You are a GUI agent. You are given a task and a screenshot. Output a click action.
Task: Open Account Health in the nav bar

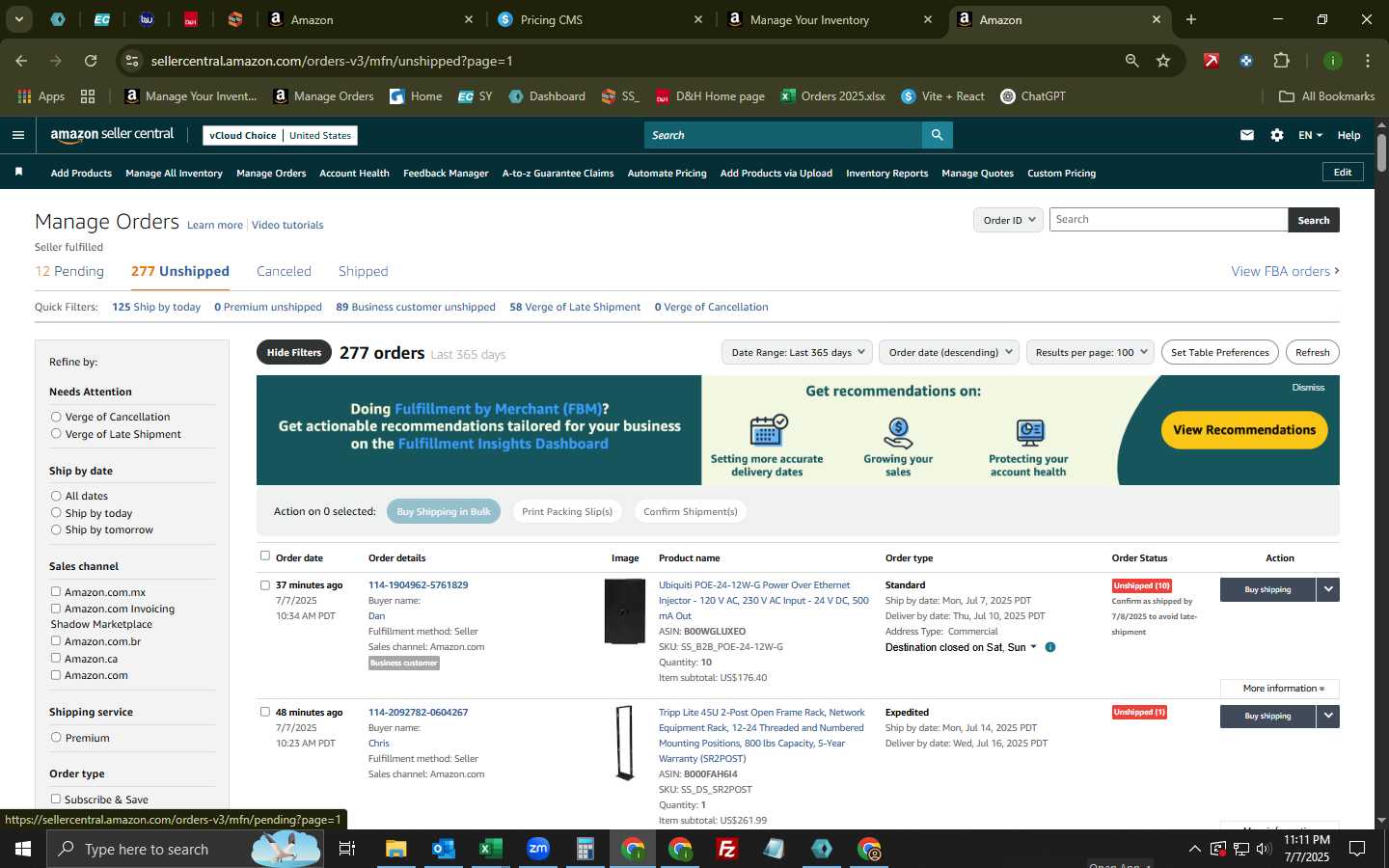354,174
